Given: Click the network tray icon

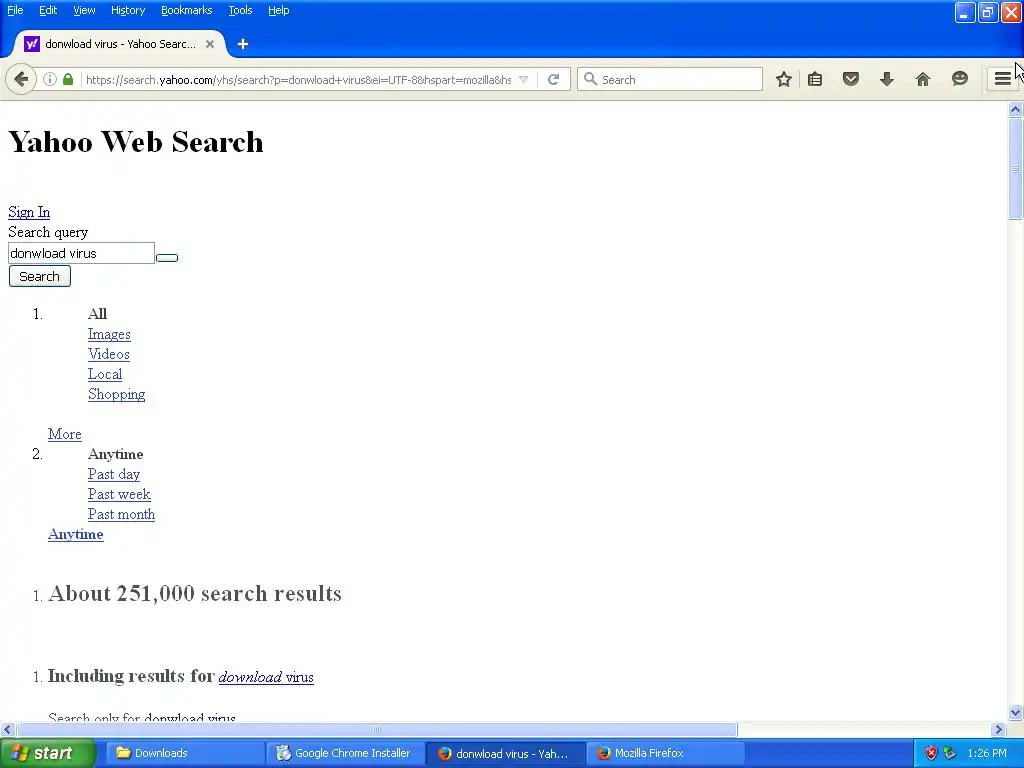Looking at the screenshot, I should click(x=950, y=753).
